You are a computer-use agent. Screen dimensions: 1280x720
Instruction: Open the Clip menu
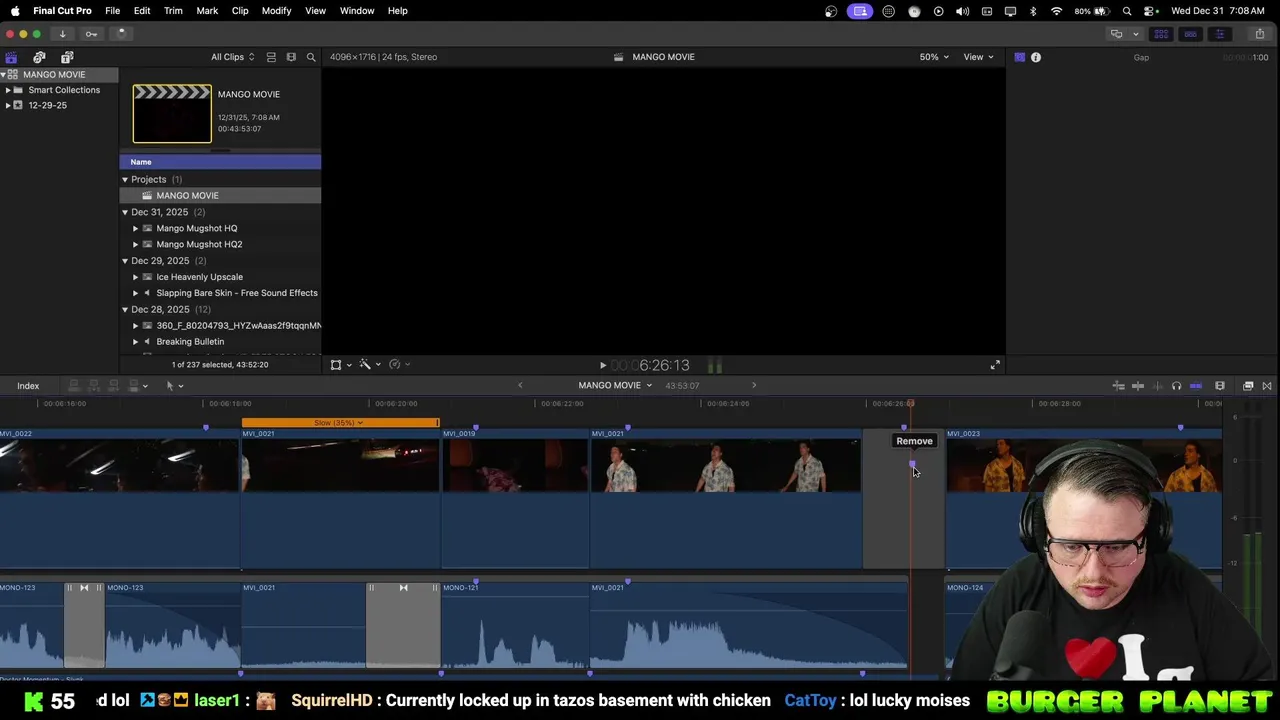[240, 11]
